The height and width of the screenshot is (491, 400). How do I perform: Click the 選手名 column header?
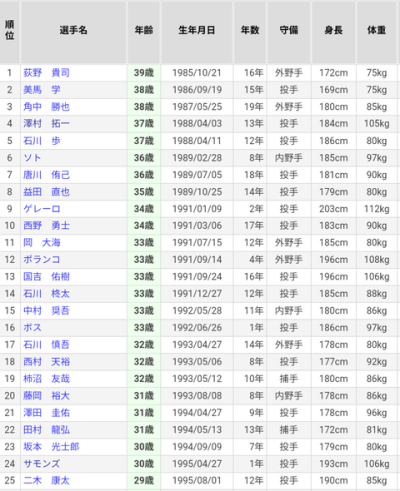coord(73,30)
